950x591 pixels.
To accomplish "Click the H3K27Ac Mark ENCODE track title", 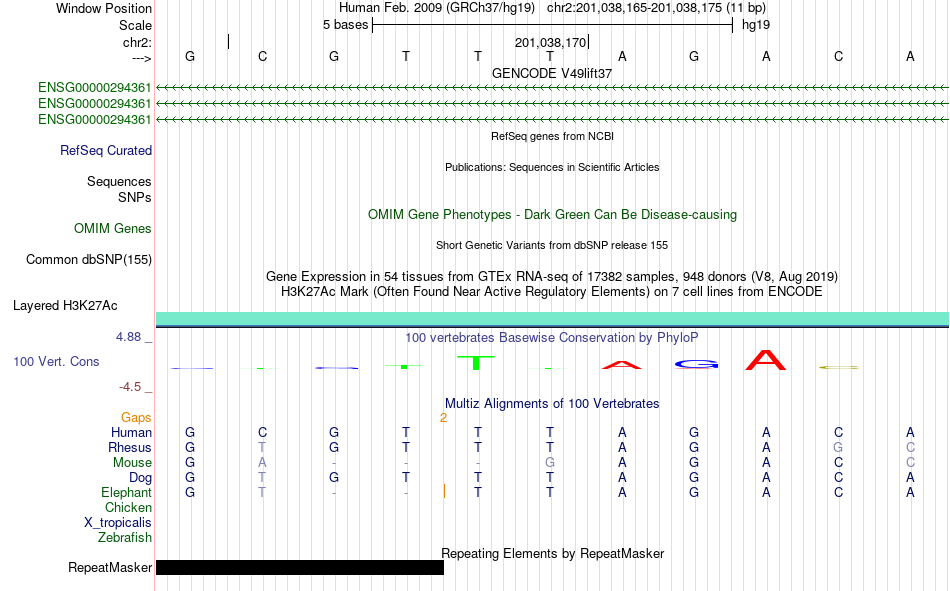I will coord(552,292).
